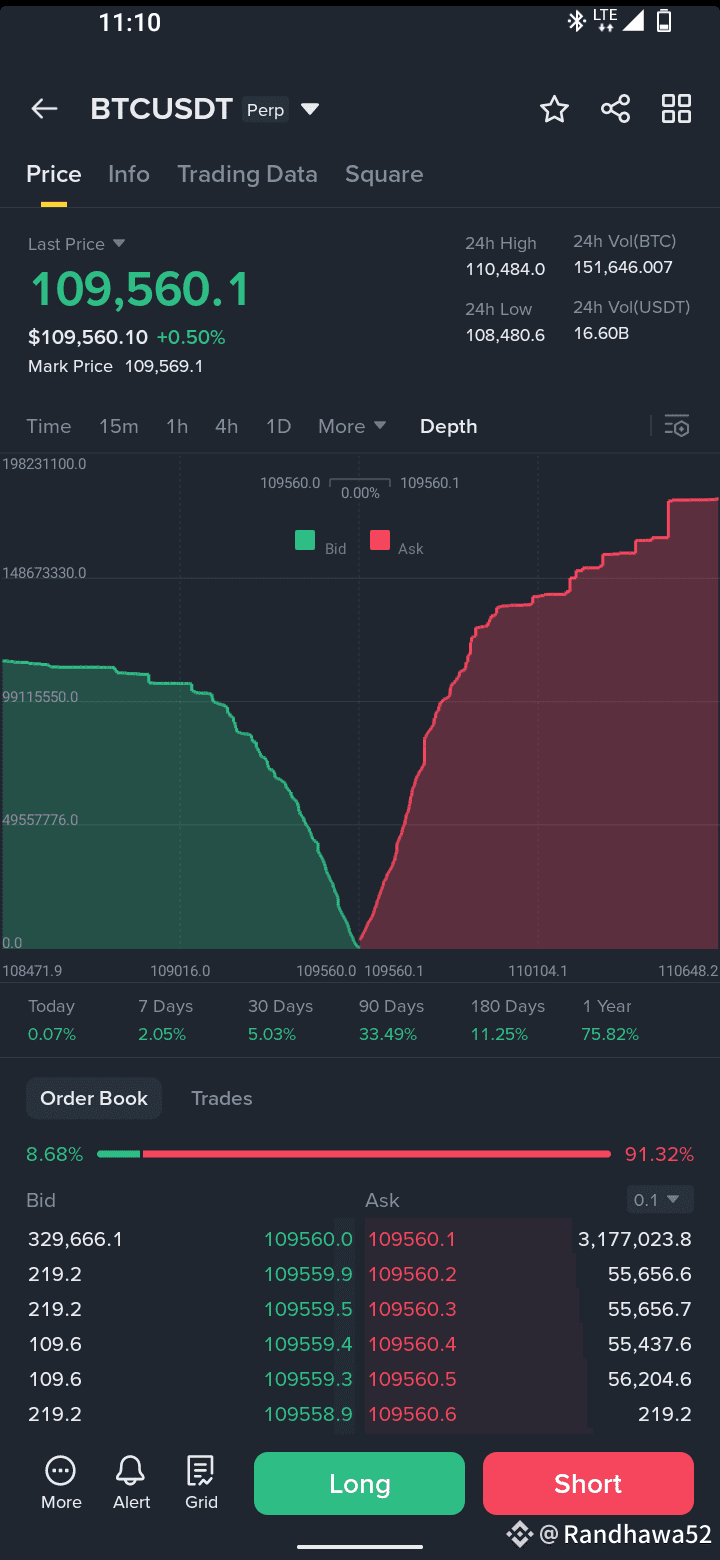The width and height of the screenshot is (720, 1560).
Task: Add BTCUSDT to favorites with star icon
Action: (554, 109)
